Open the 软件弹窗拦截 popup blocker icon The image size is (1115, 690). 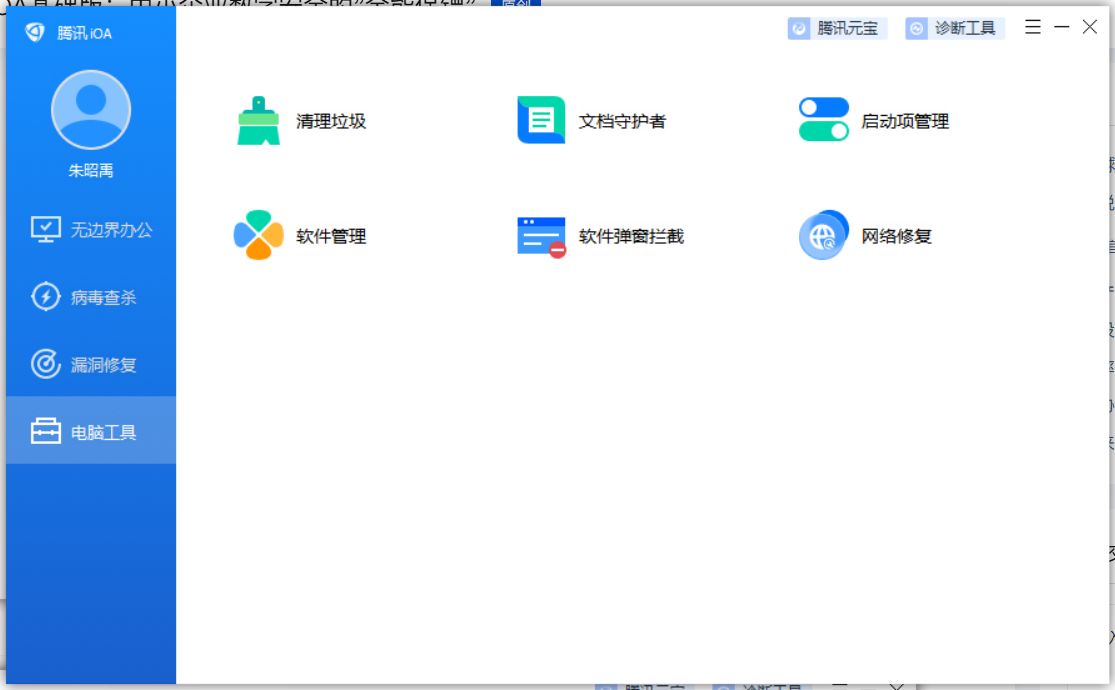point(542,237)
